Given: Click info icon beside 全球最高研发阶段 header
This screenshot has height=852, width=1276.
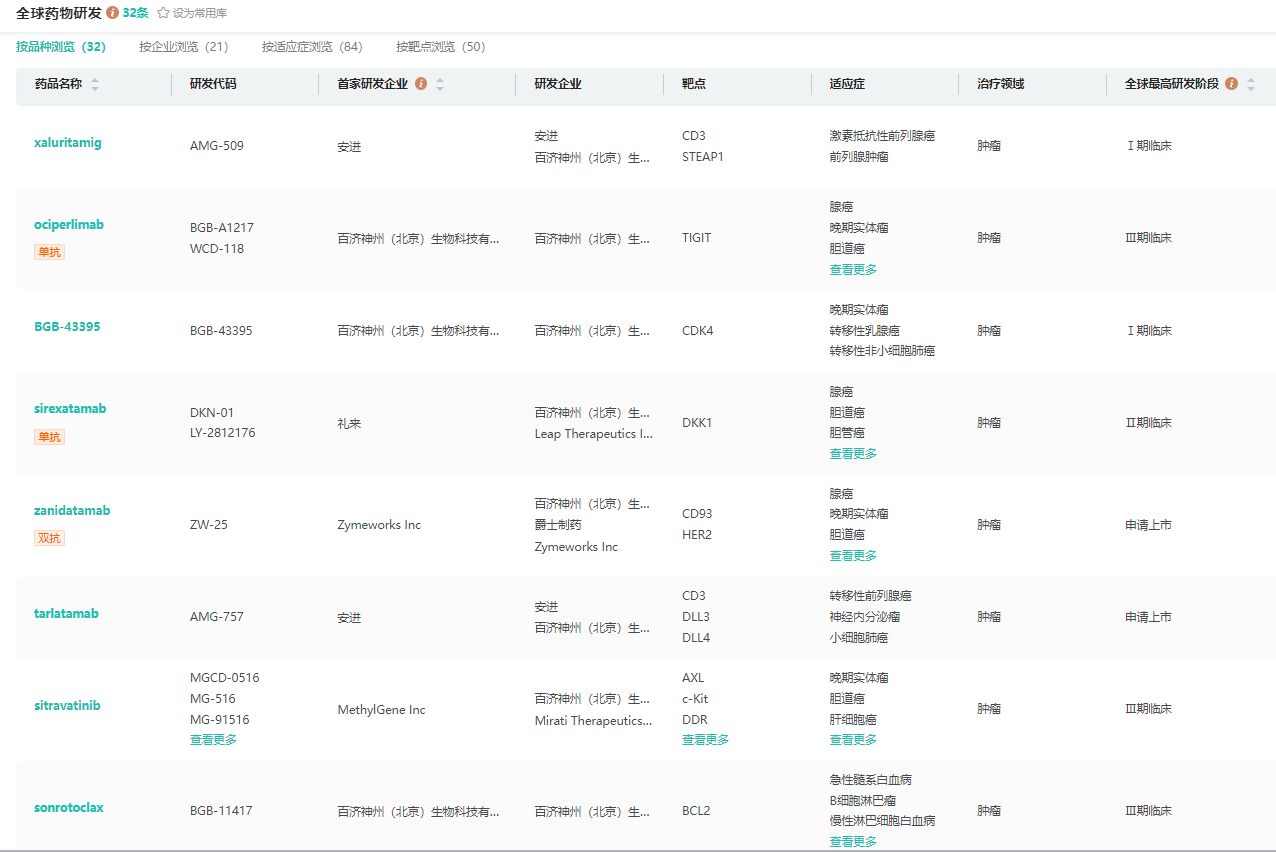Looking at the screenshot, I should [x=1231, y=84].
